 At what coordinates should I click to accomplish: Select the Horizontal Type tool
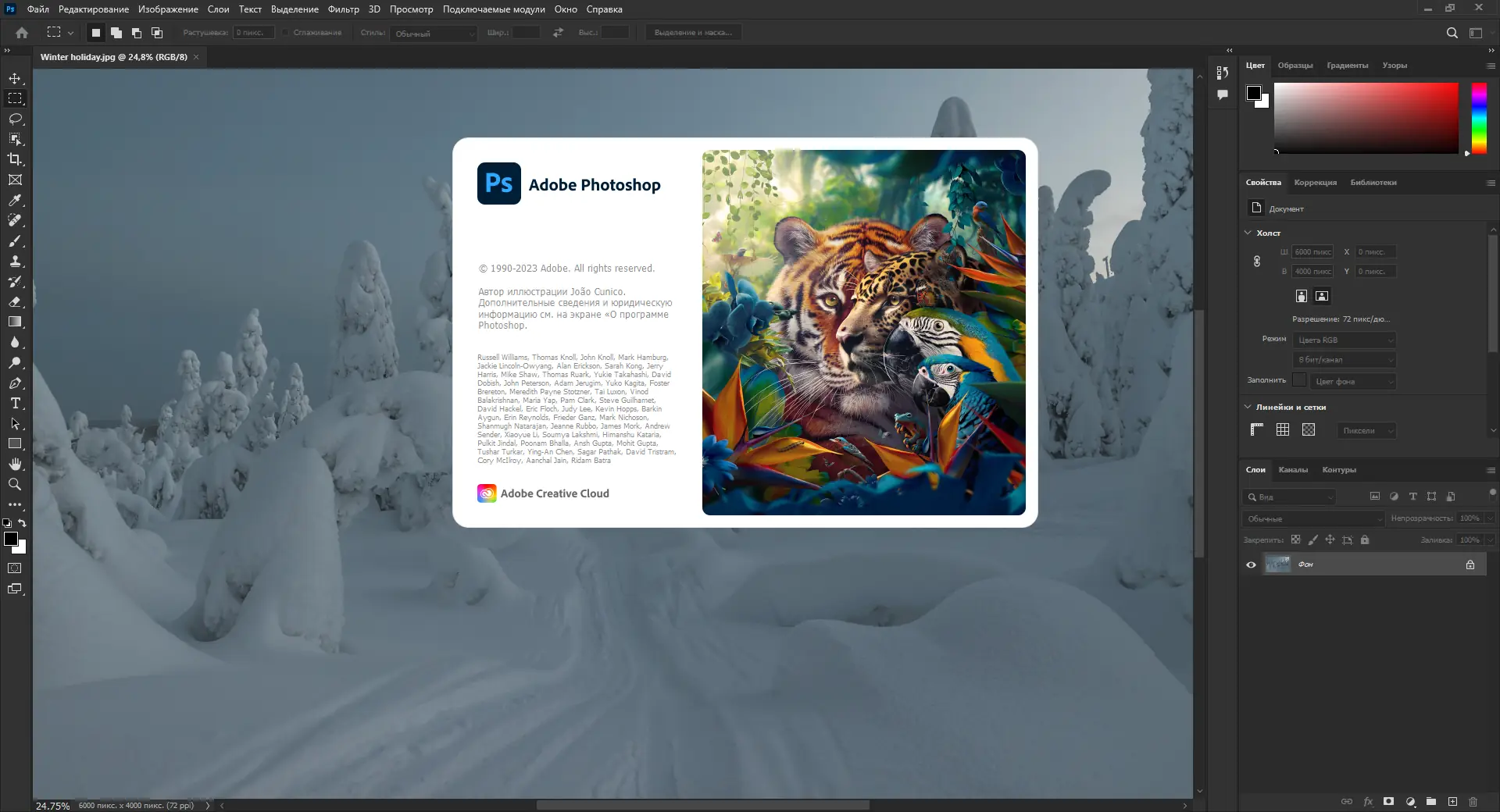(15, 403)
